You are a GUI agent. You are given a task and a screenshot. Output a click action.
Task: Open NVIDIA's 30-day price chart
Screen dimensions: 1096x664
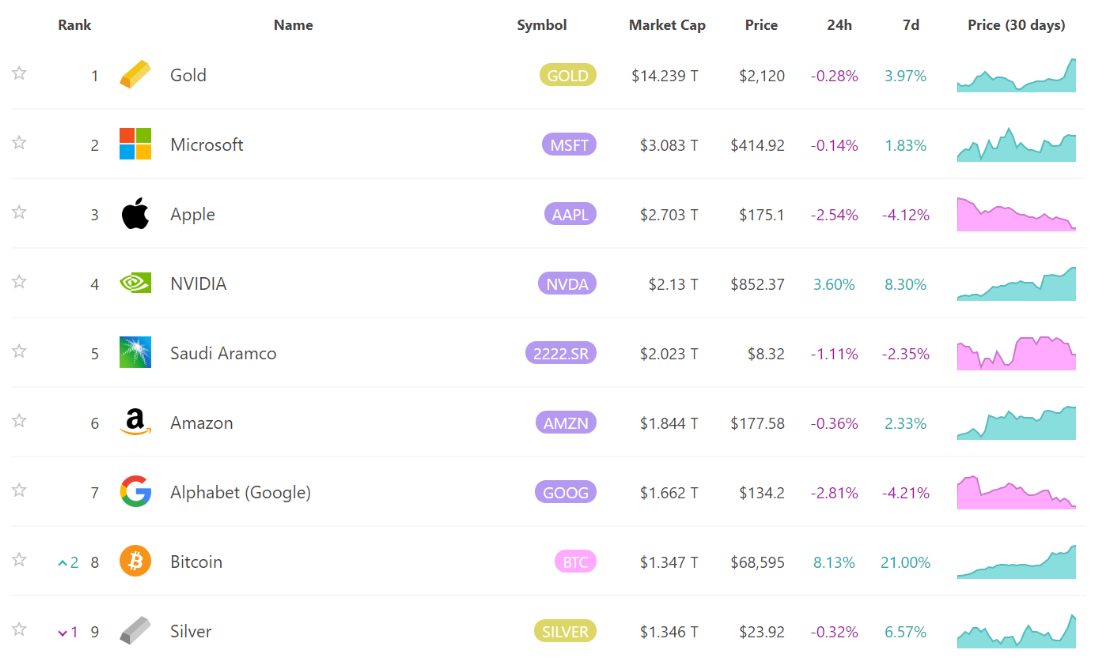coord(1016,284)
